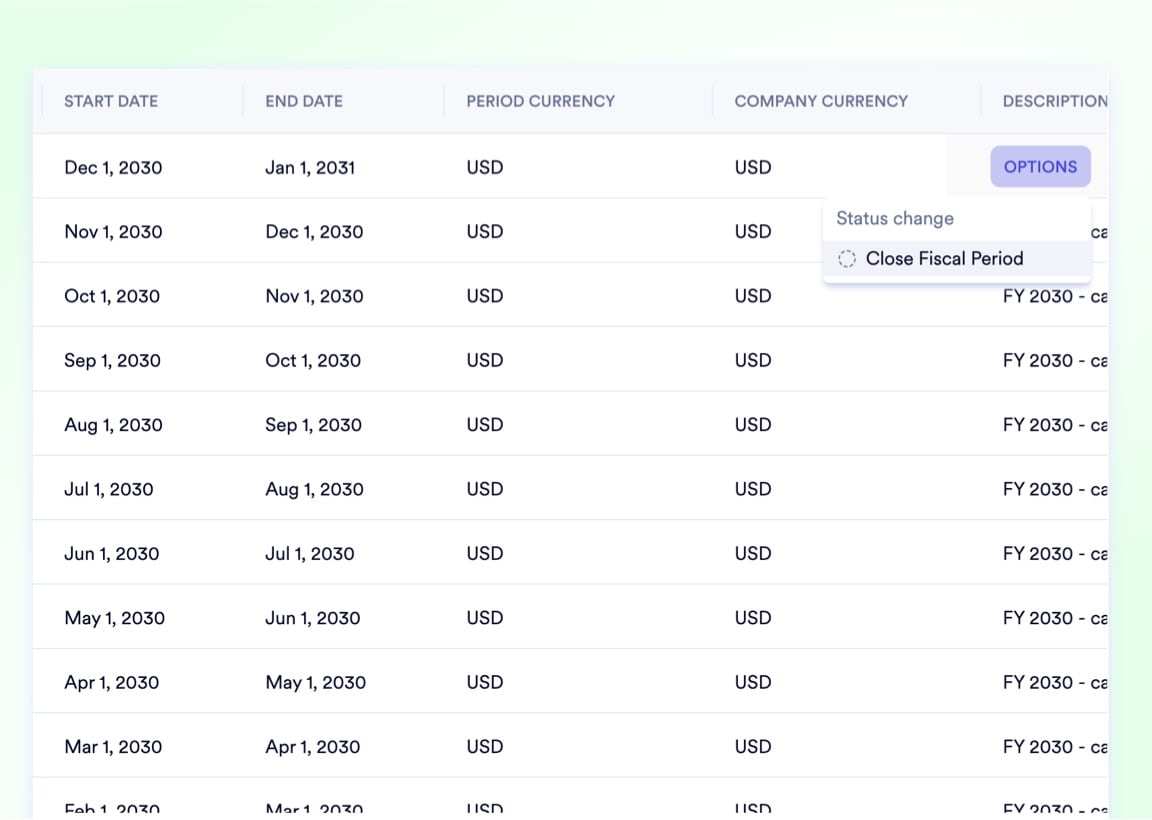Click the dashed circle icon beside Close Fiscal Period

point(847,259)
